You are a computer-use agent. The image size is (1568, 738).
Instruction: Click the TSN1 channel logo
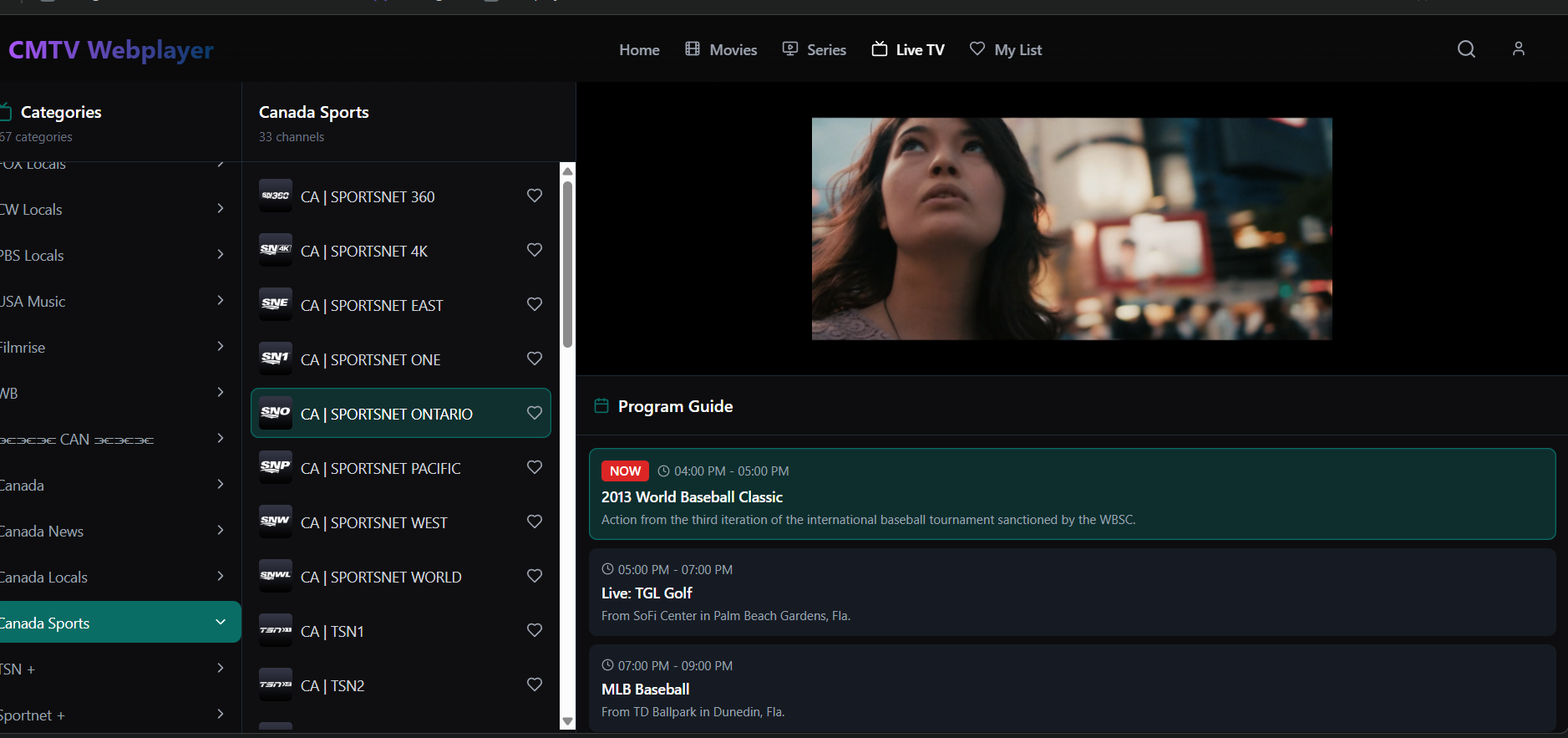click(276, 630)
